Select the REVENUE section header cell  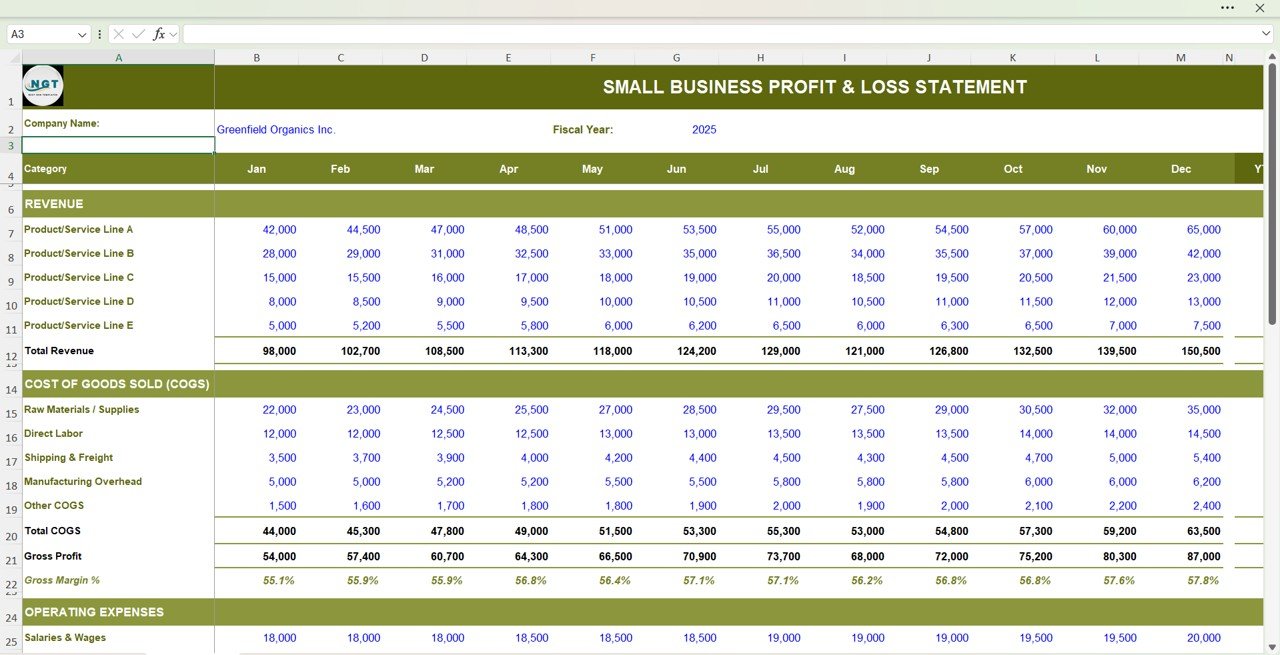54,204
